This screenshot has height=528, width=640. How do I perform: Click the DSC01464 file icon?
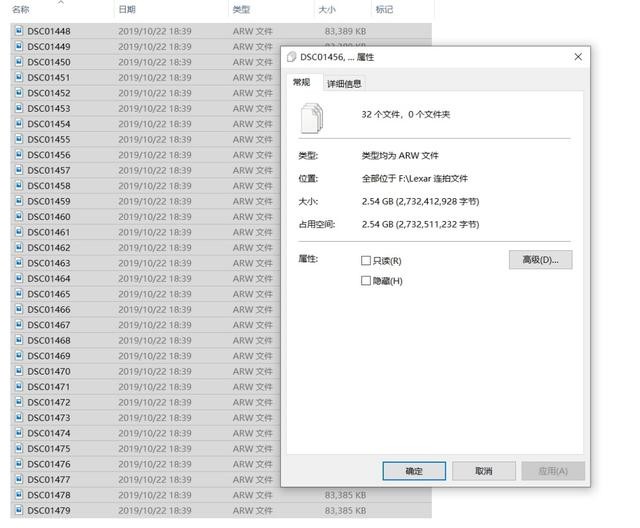tap(19, 278)
